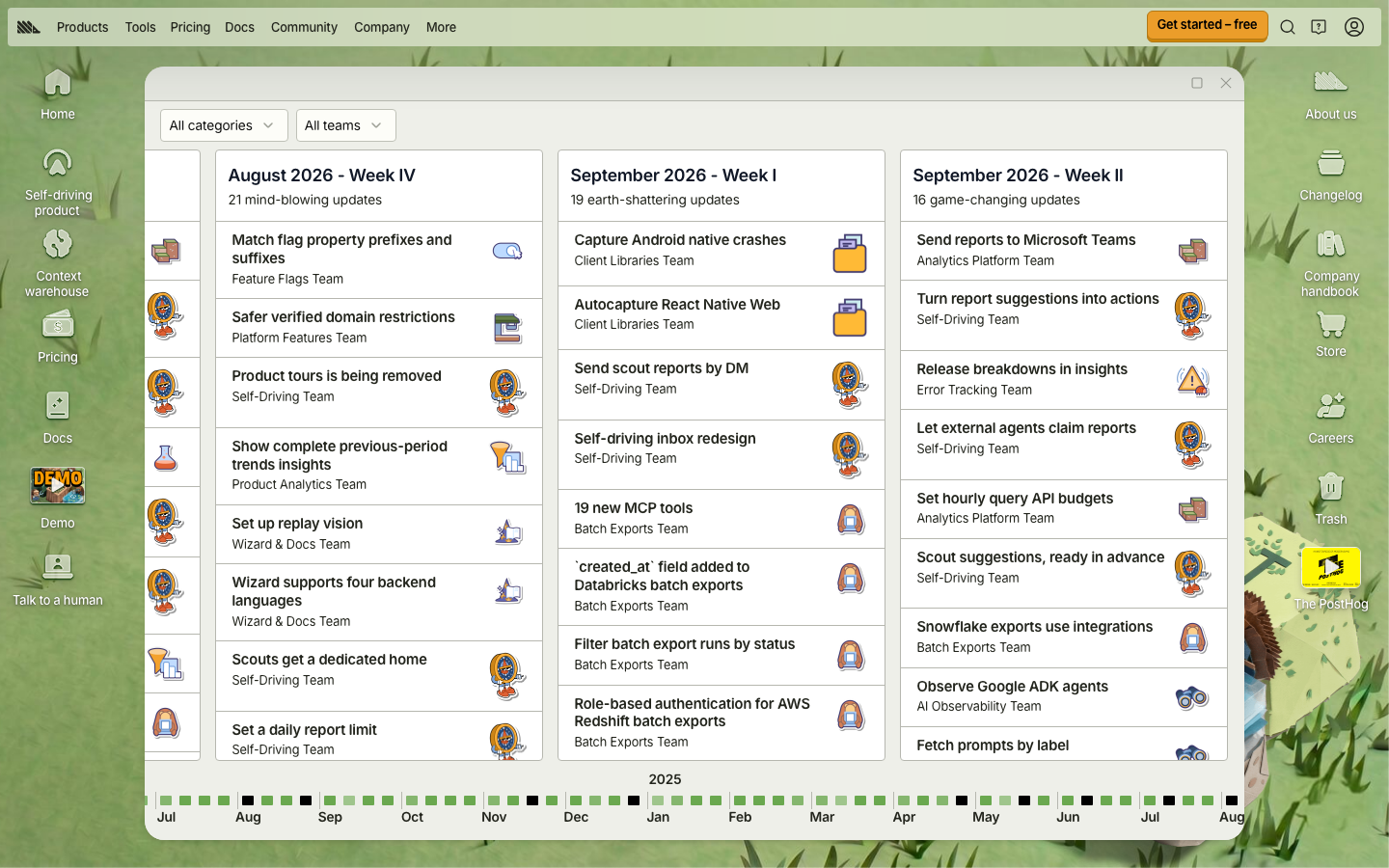Open the Community menu
Viewport: 1389px width, 868px height.
pos(304,27)
